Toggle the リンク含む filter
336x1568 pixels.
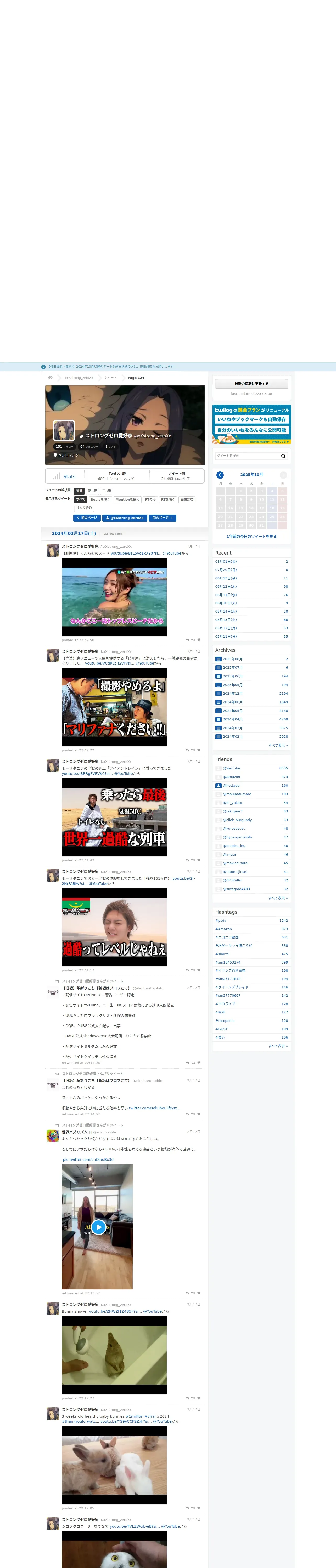84,508
